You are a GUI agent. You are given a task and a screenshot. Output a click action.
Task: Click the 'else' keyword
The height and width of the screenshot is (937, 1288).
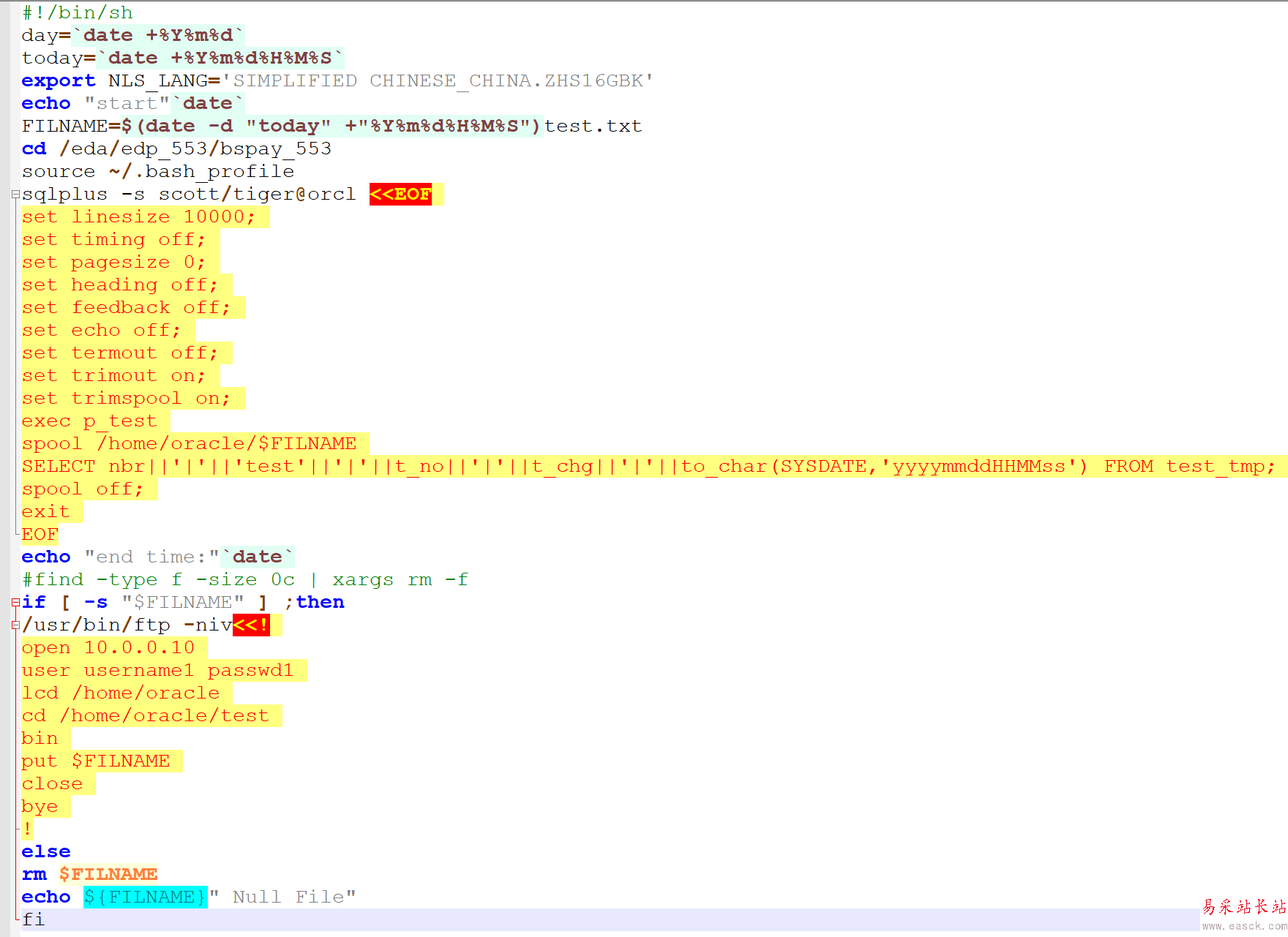(46, 851)
